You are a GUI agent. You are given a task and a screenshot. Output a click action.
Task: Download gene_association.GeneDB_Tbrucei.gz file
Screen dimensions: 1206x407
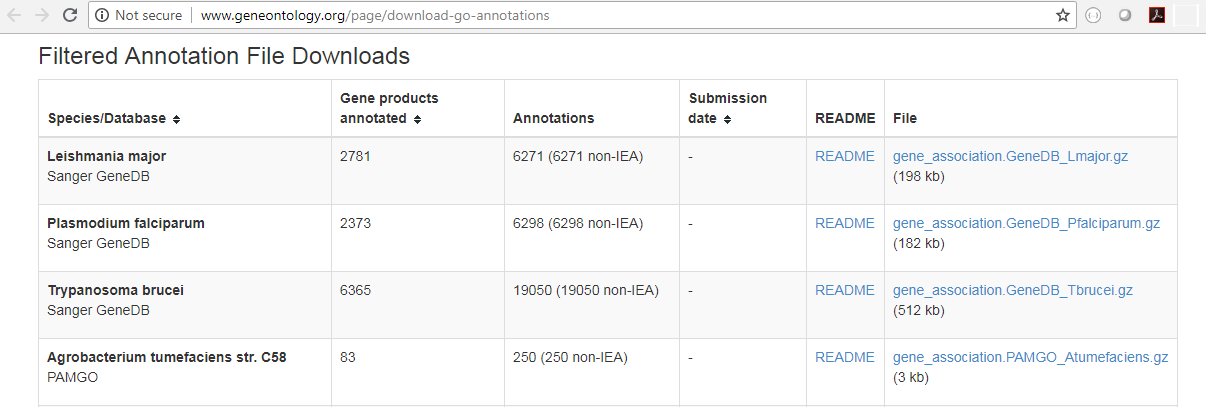[1012, 290]
